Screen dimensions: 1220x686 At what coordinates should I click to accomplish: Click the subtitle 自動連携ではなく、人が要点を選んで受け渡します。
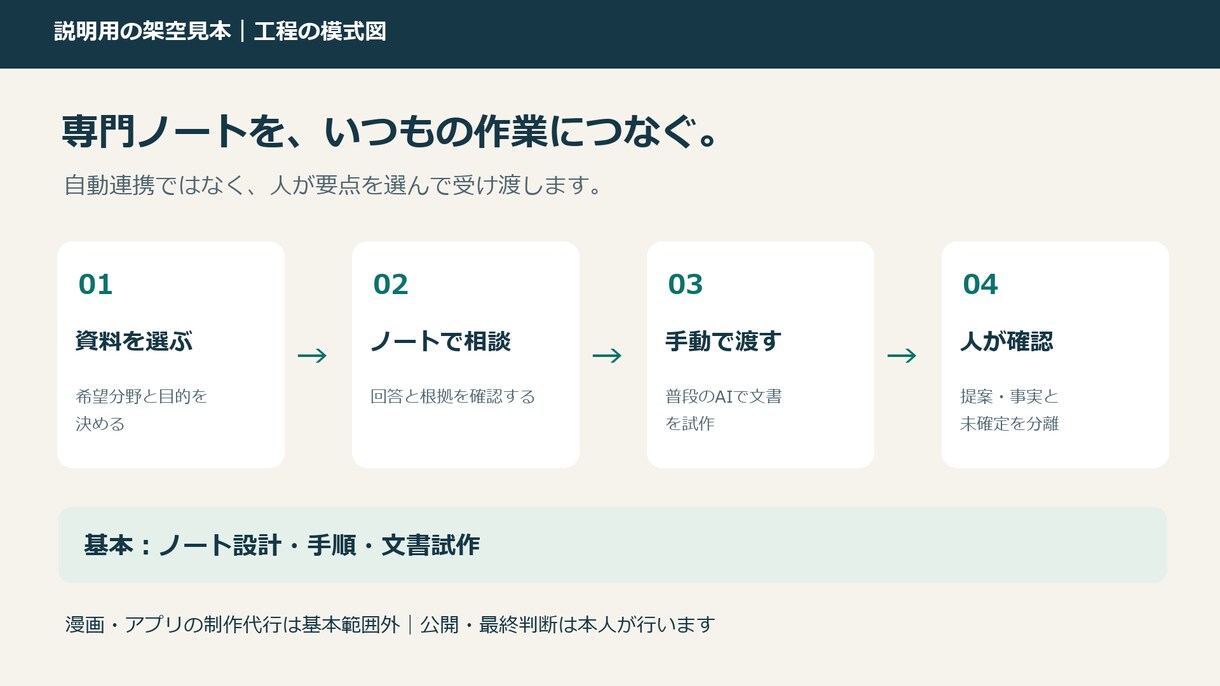(333, 186)
